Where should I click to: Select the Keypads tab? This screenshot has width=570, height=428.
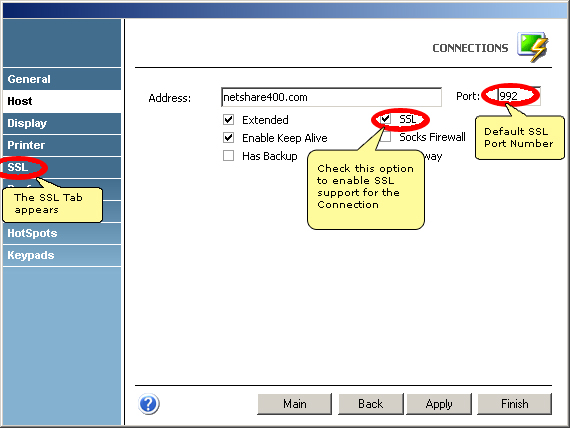[62, 255]
